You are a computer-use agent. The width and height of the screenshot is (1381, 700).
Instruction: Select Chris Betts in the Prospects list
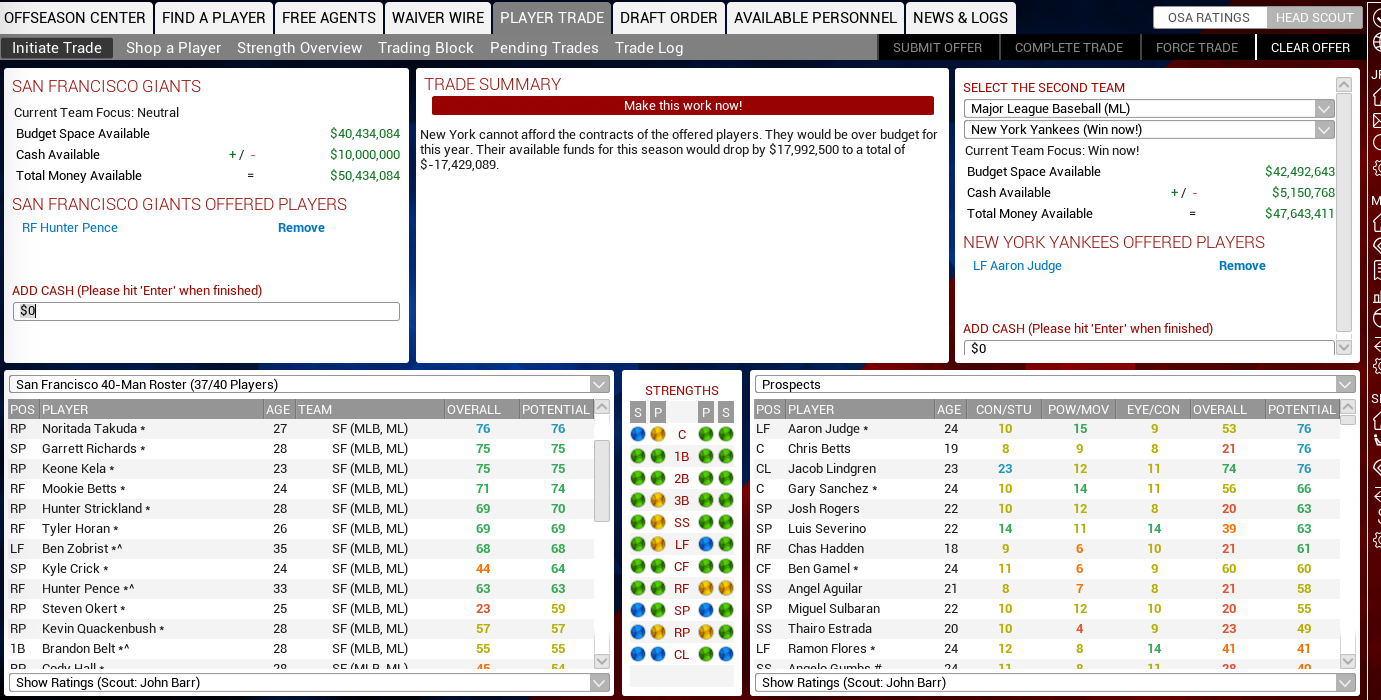[x=1047, y=449]
